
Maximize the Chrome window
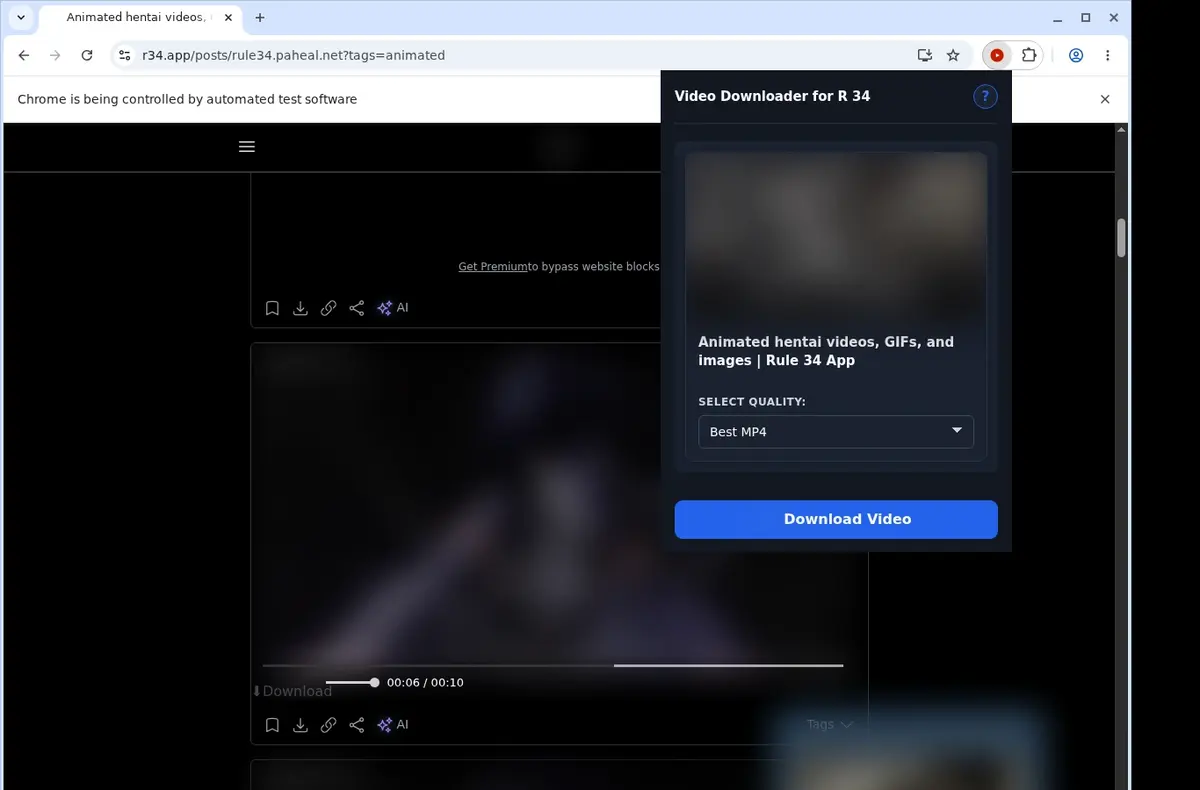(x=1086, y=17)
